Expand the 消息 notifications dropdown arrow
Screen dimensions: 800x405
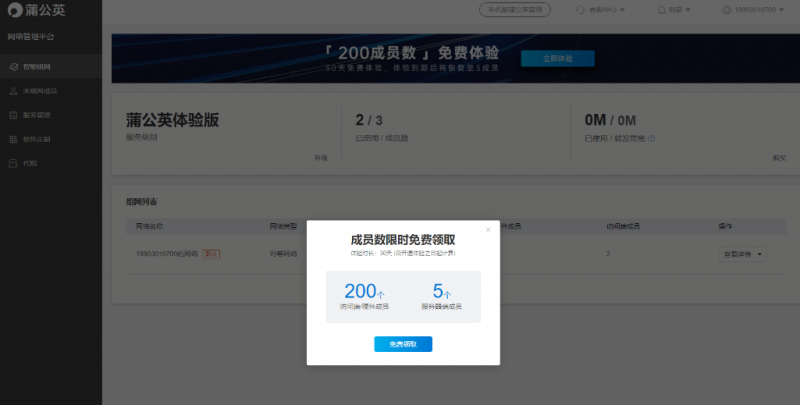(x=688, y=10)
